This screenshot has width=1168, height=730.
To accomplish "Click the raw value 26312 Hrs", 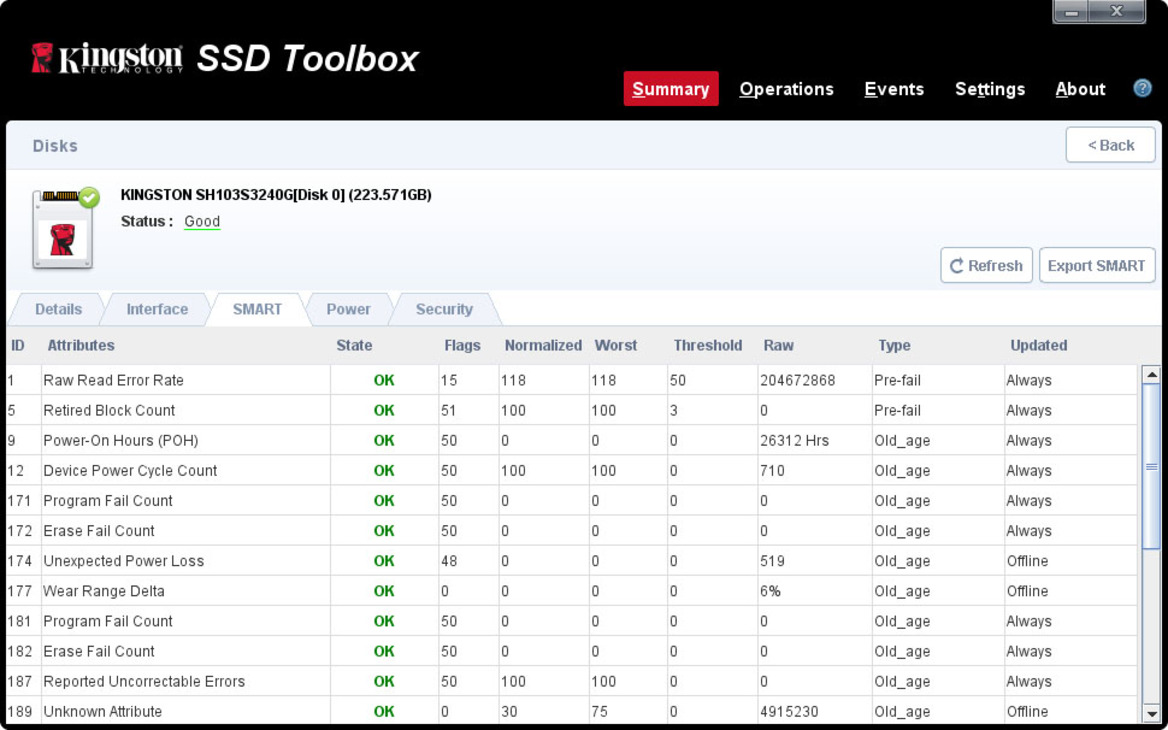I will 794,440.
